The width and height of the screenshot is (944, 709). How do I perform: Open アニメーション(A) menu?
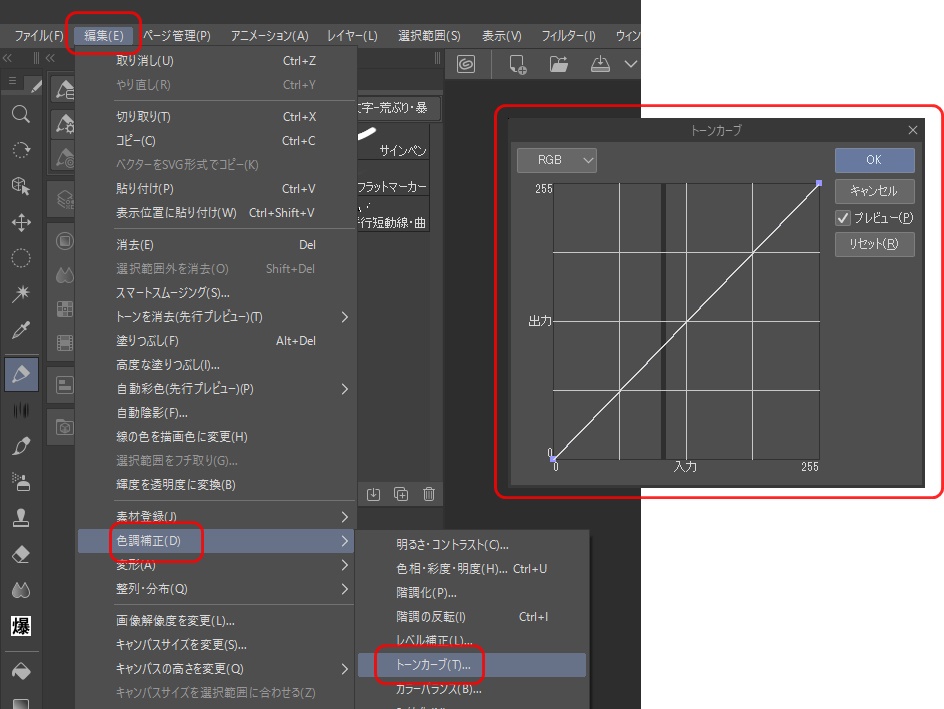tap(270, 36)
